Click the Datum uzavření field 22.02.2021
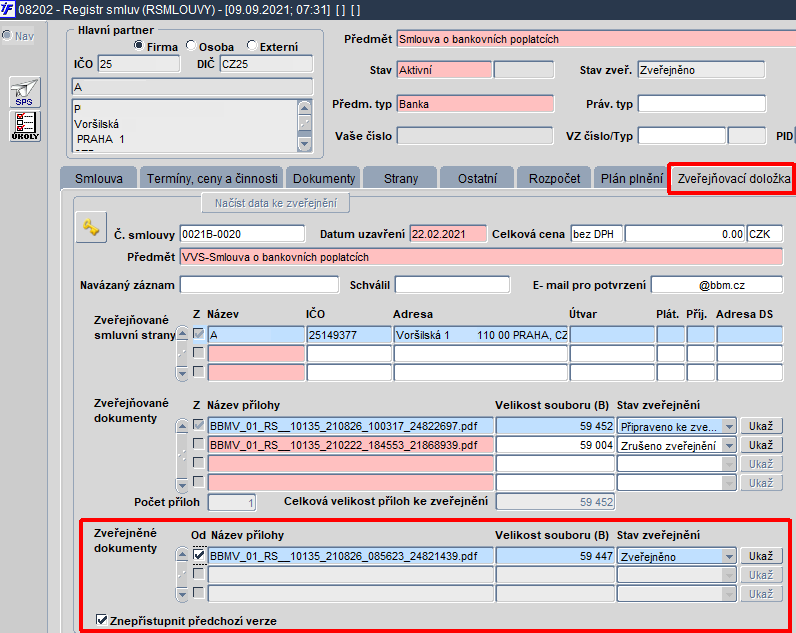The height and width of the screenshot is (633, 796). tap(448, 234)
